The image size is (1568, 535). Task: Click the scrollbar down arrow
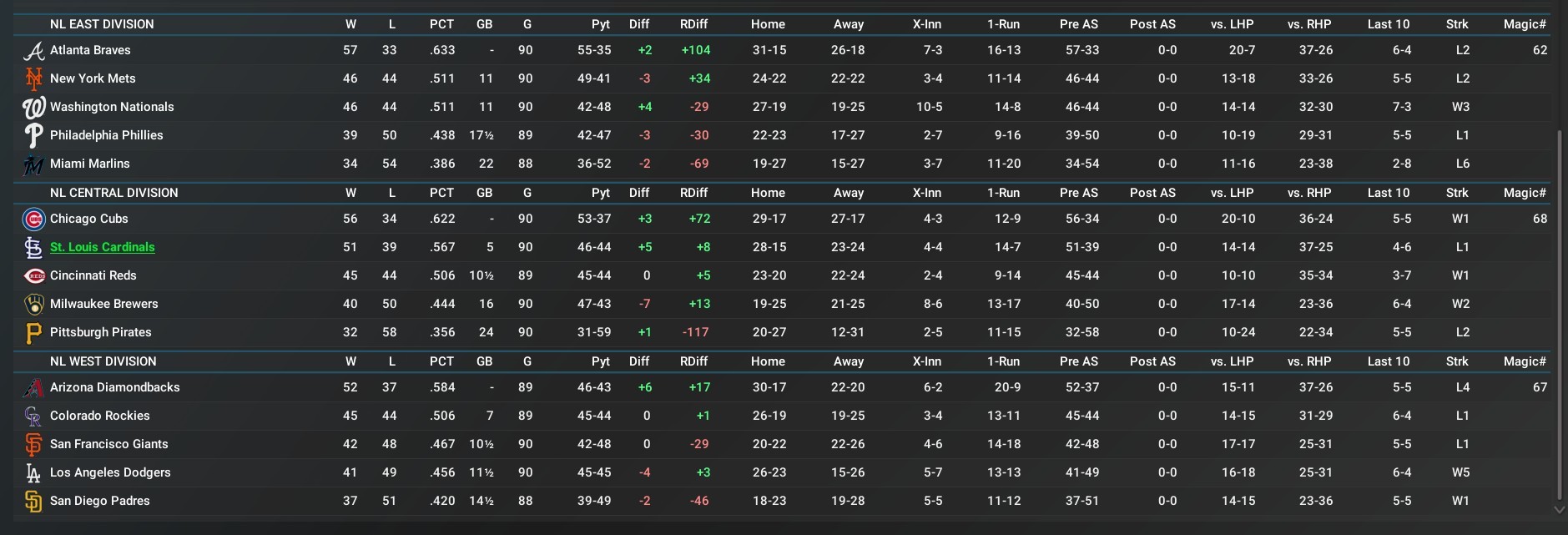point(1559,509)
